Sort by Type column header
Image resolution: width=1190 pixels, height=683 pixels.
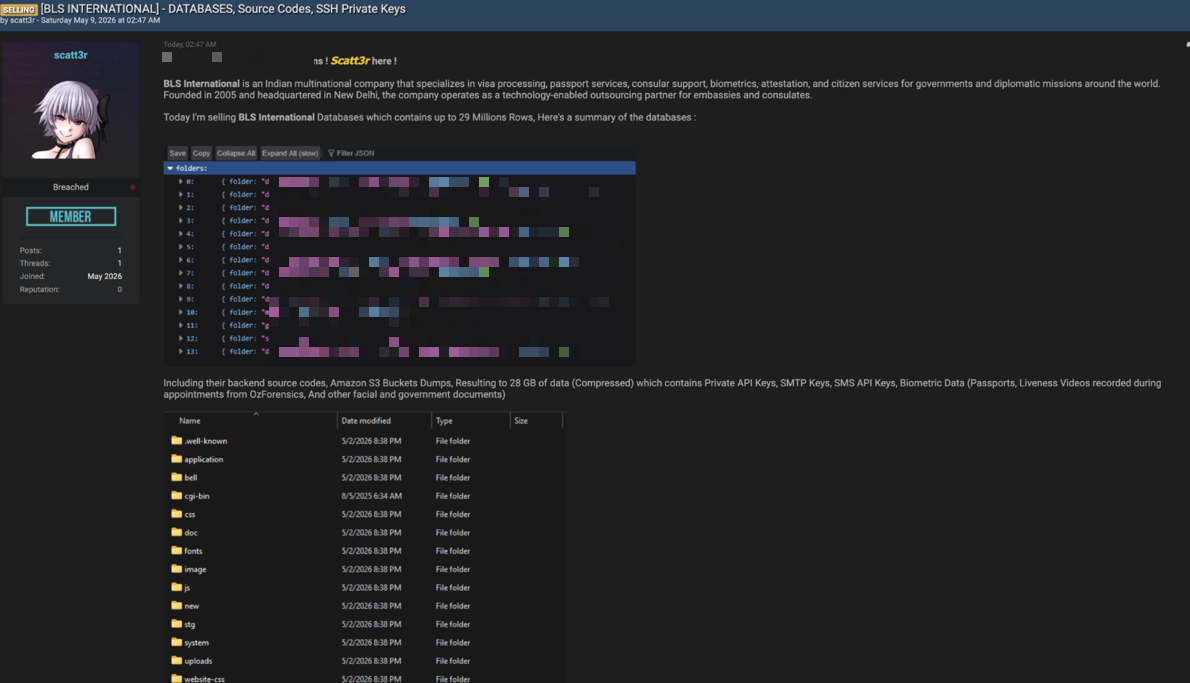(x=444, y=420)
